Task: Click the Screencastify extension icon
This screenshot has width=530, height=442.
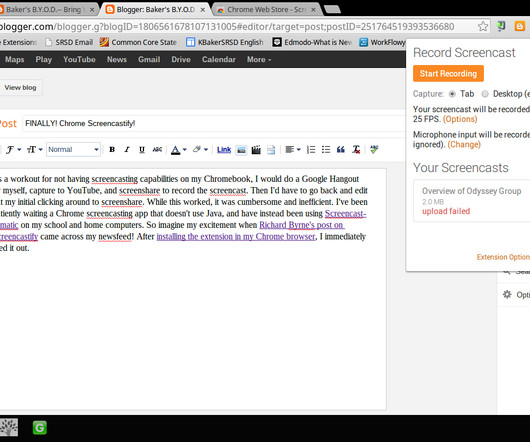Action: coord(501,26)
